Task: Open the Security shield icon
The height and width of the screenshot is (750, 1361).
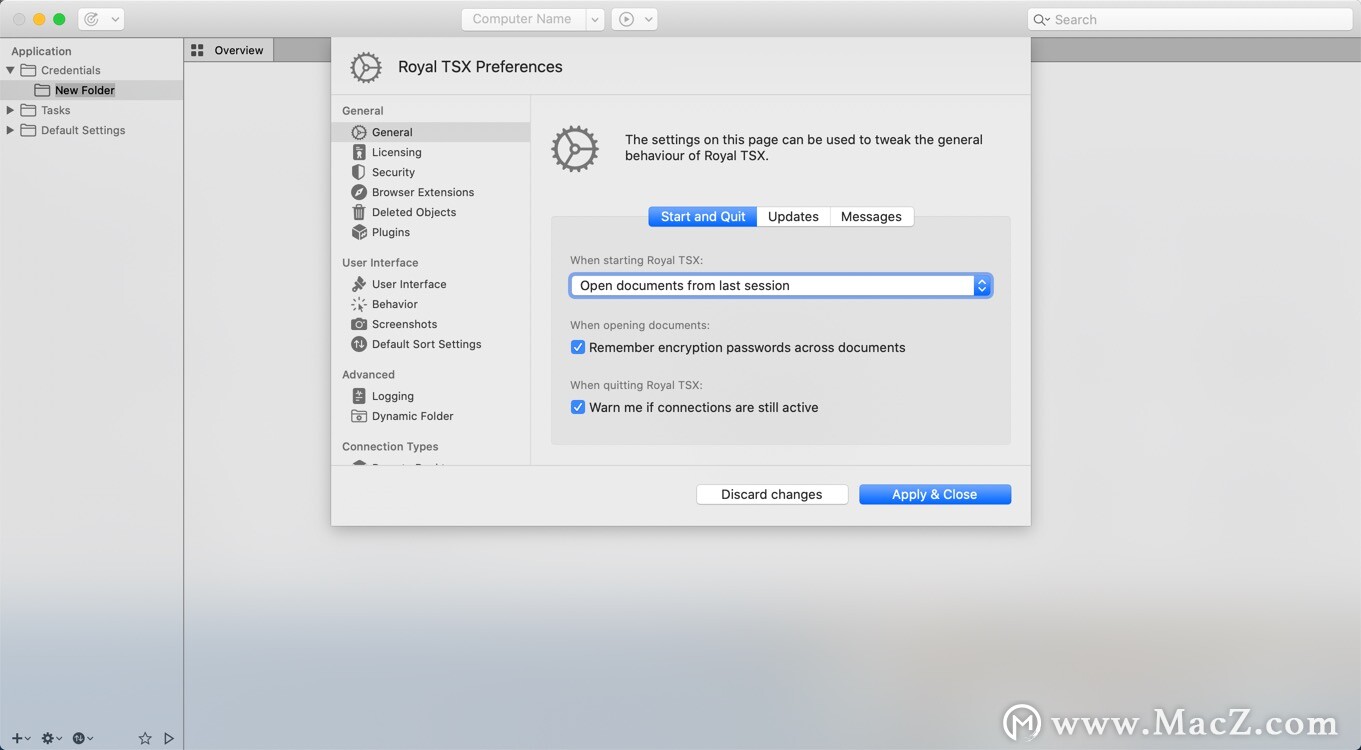Action: [x=359, y=172]
